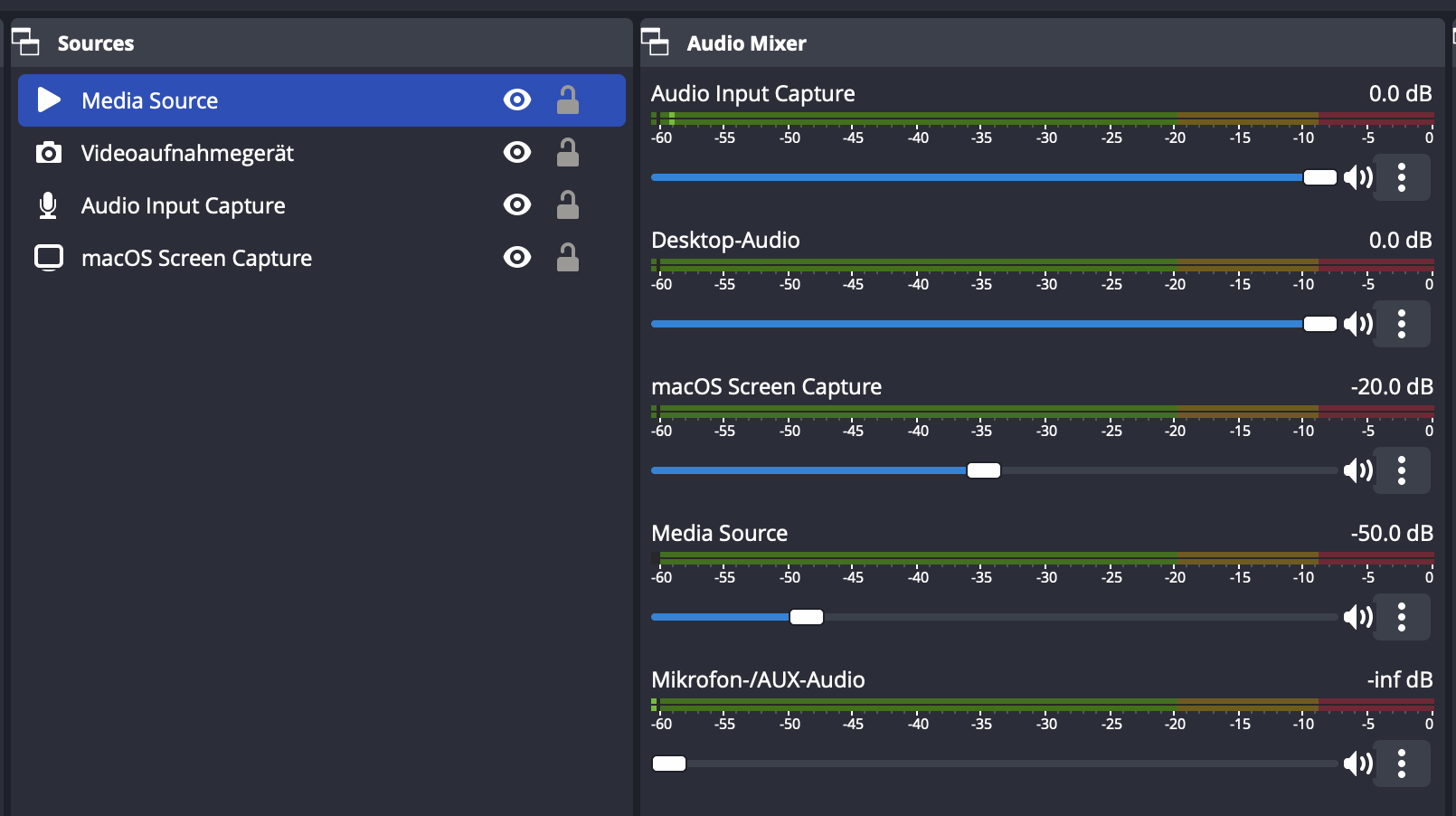1456x816 pixels.
Task: Lock the Videoaufnahmegerät source
Action: pos(568,152)
